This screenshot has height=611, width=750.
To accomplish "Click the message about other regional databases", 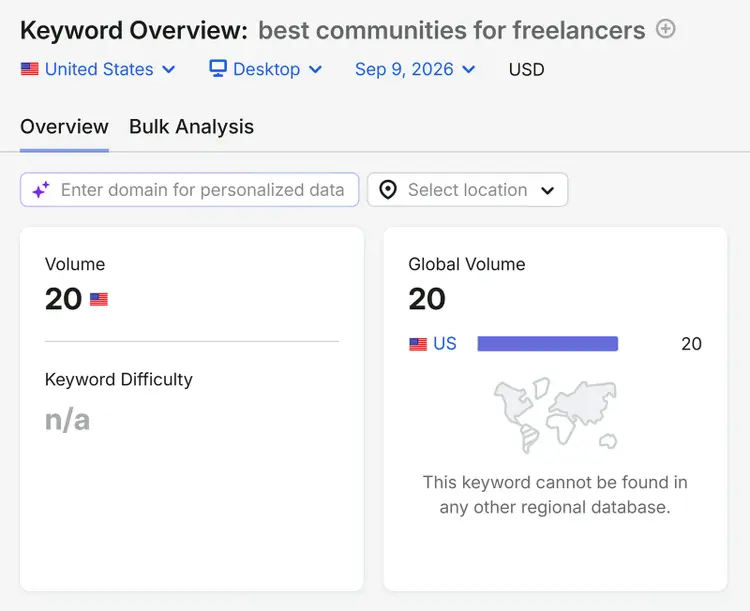I will [555, 495].
